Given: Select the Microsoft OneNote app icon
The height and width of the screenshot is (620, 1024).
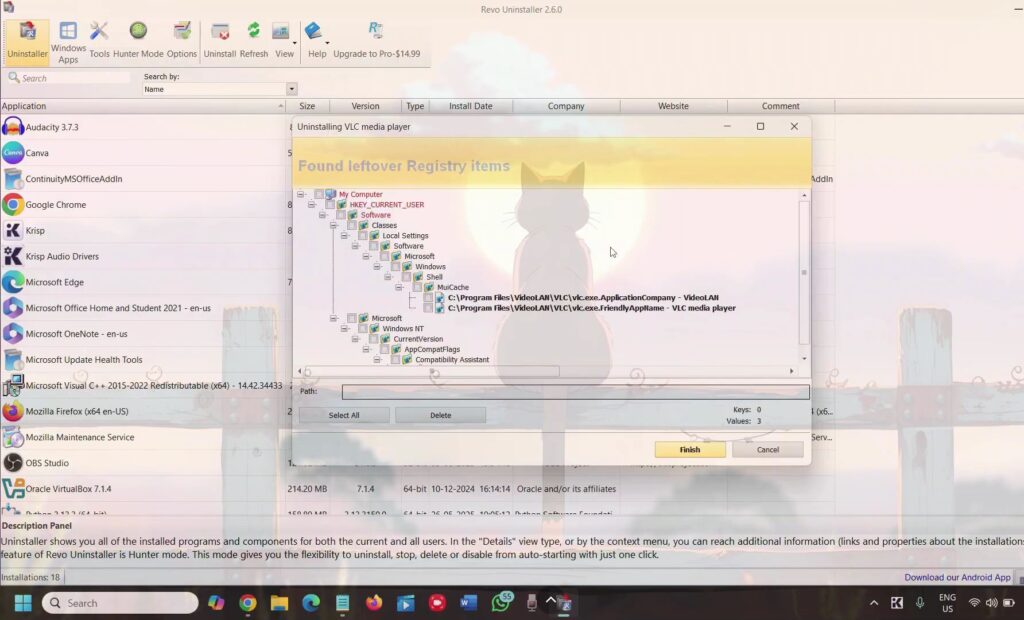Looking at the screenshot, I should [x=12, y=334].
